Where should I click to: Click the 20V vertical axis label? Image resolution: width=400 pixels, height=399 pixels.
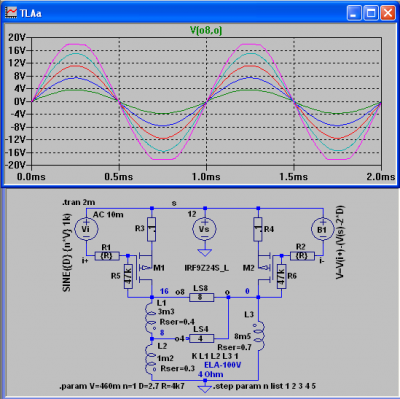pyautogui.click(x=17, y=37)
